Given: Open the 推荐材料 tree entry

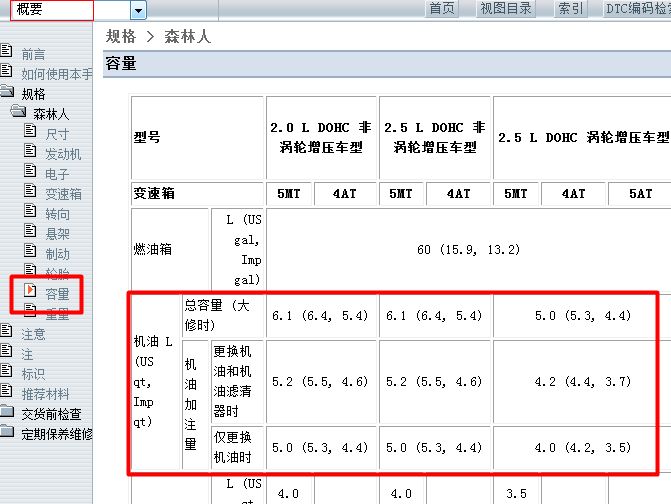Looking at the screenshot, I should point(45,394).
